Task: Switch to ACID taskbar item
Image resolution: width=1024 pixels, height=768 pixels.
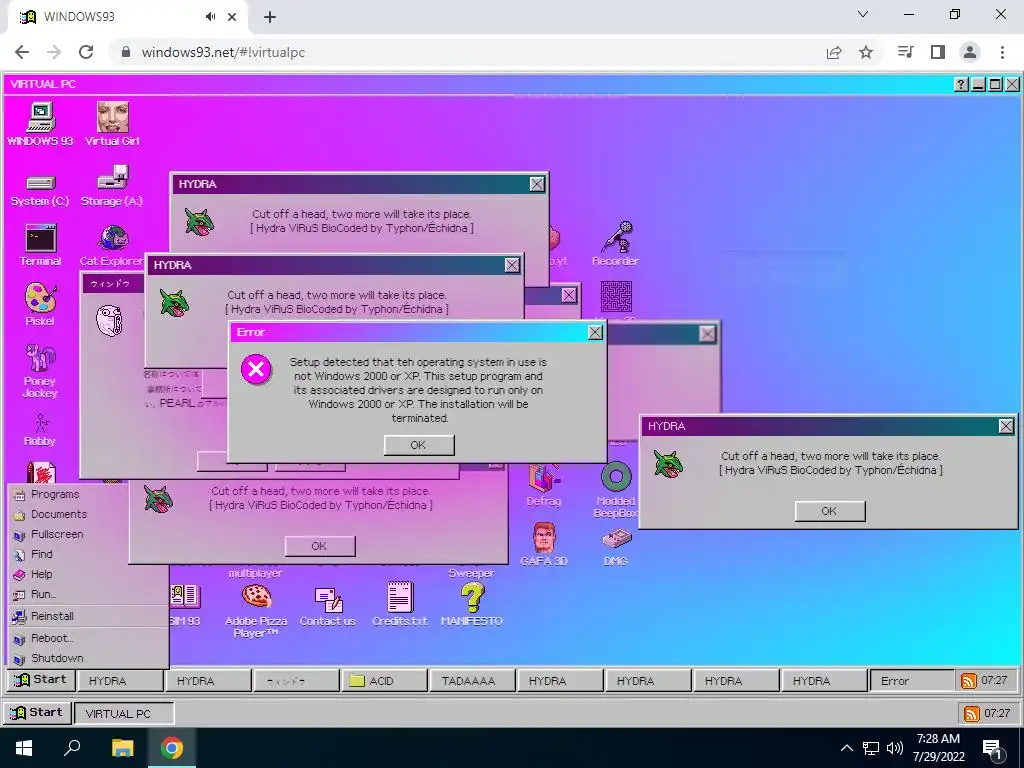Action: pyautogui.click(x=385, y=680)
